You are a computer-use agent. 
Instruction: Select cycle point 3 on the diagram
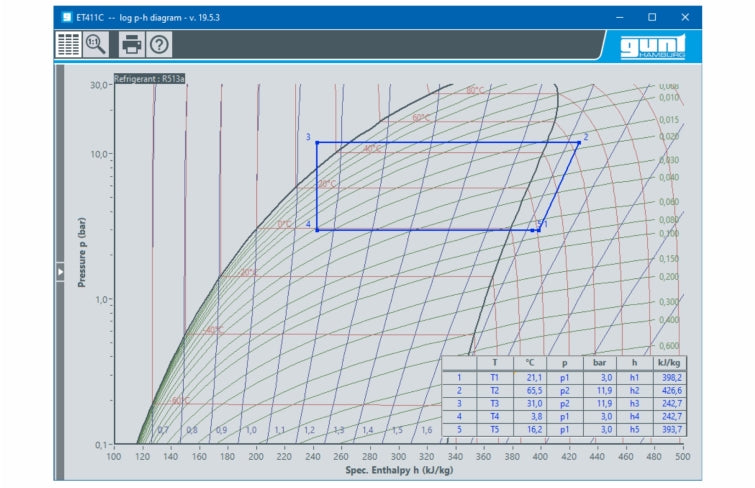pyautogui.click(x=317, y=142)
